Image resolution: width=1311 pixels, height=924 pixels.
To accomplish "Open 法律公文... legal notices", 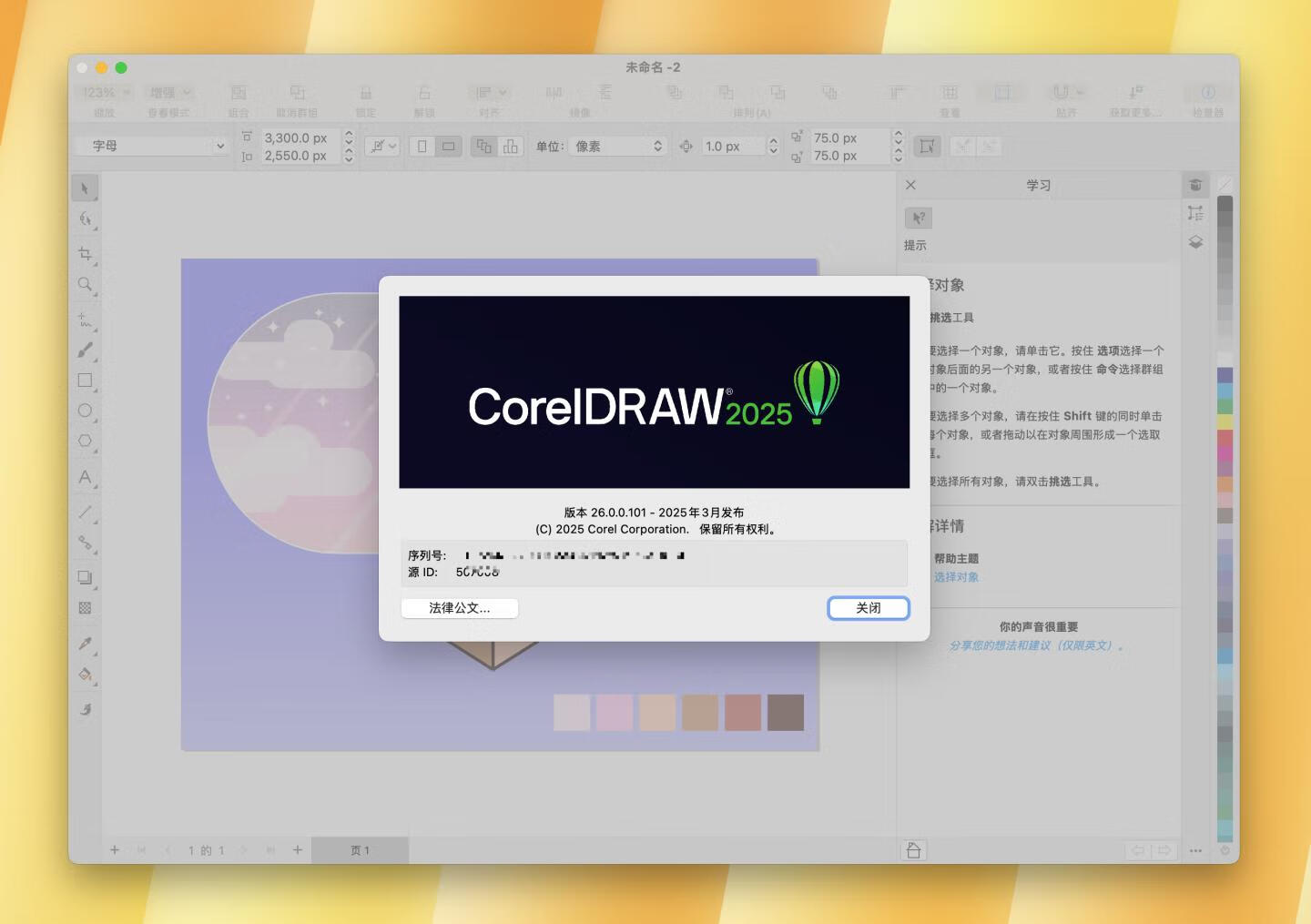I will pos(460,608).
